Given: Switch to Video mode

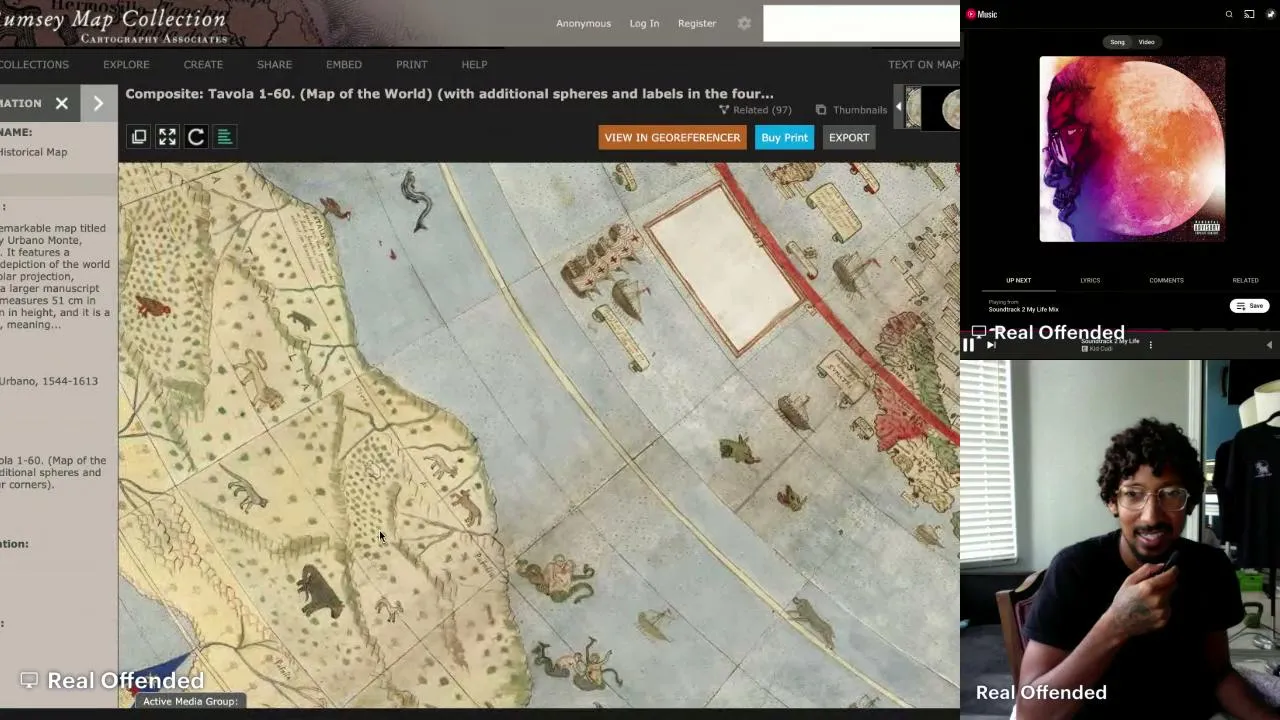Looking at the screenshot, I should pyautogui.click(x=1146, y=42).
